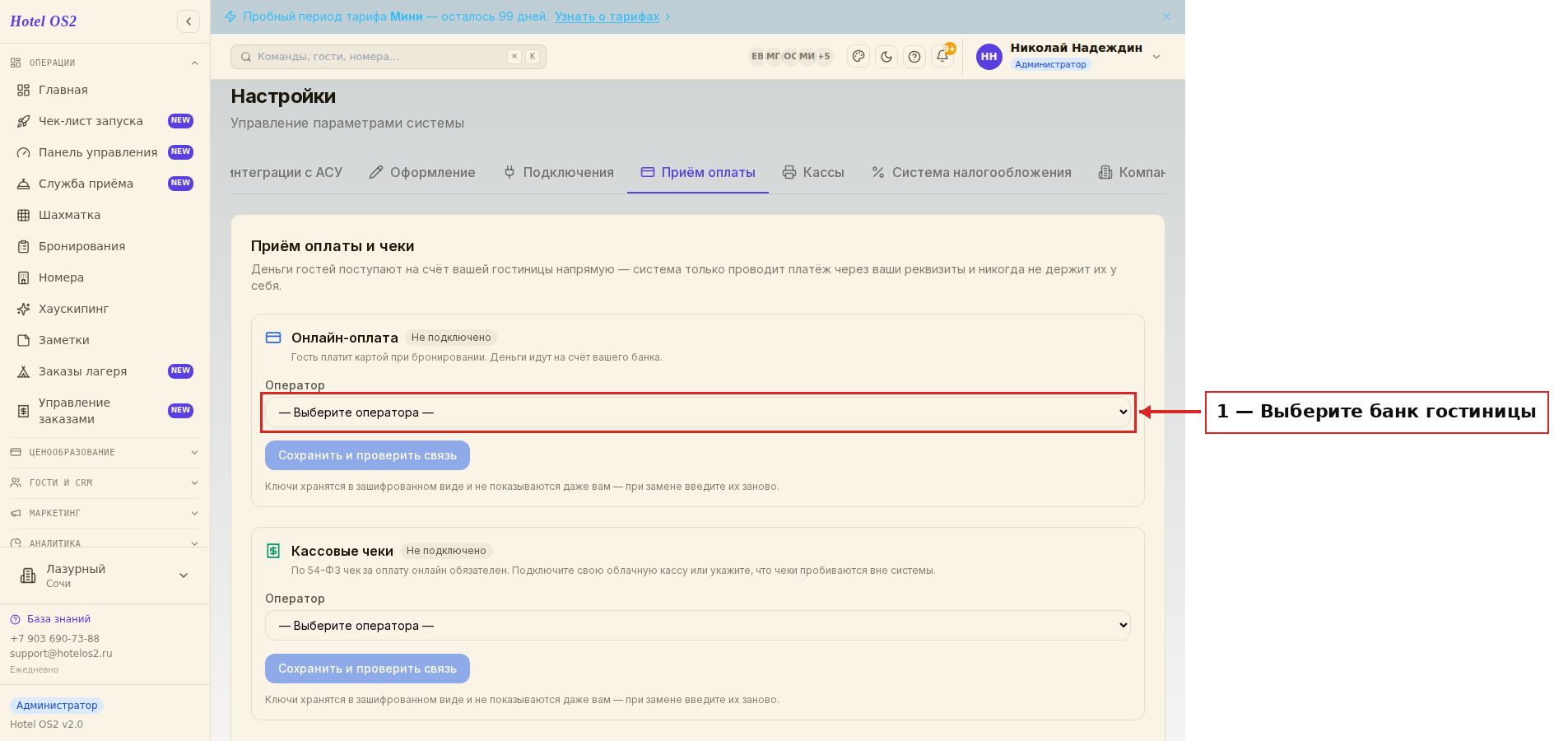Click the НН user avatar
This screenshot has height=741, width=1568.
pos(989,57)
